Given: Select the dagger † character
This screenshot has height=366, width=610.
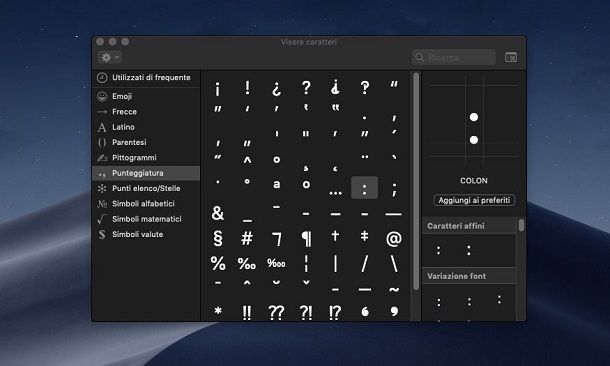Looking at the screenshot, I should pos(335,236).
